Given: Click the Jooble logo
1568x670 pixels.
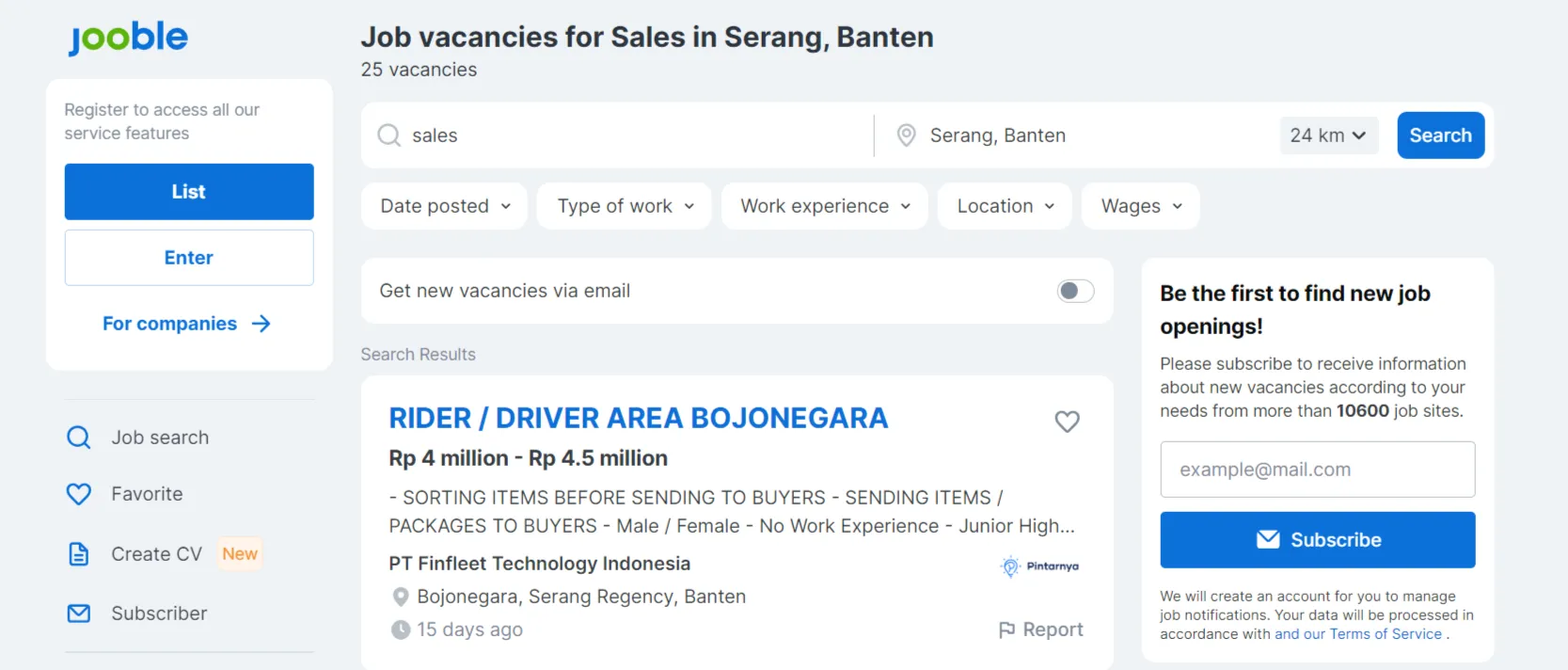Looking at the screenshot, I should [128, 38].
